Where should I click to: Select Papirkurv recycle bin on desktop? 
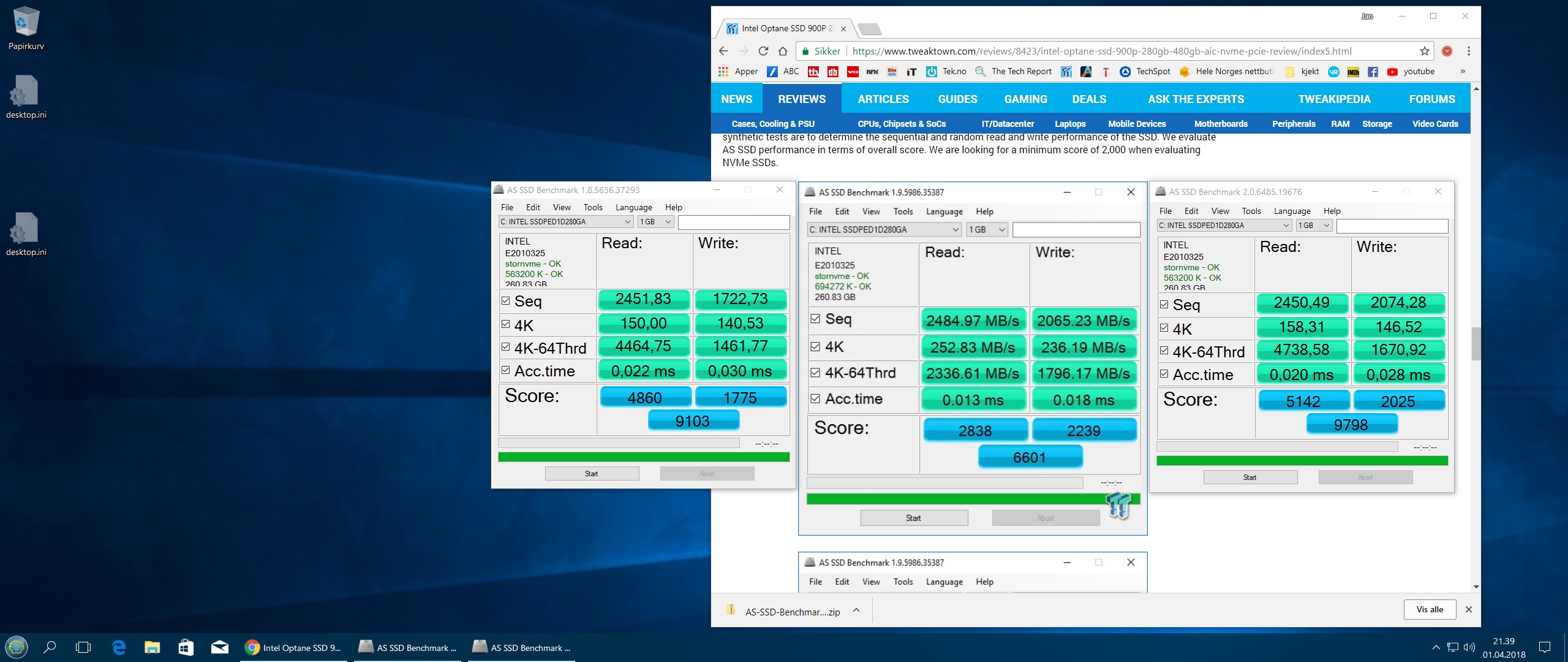[26, 28]
